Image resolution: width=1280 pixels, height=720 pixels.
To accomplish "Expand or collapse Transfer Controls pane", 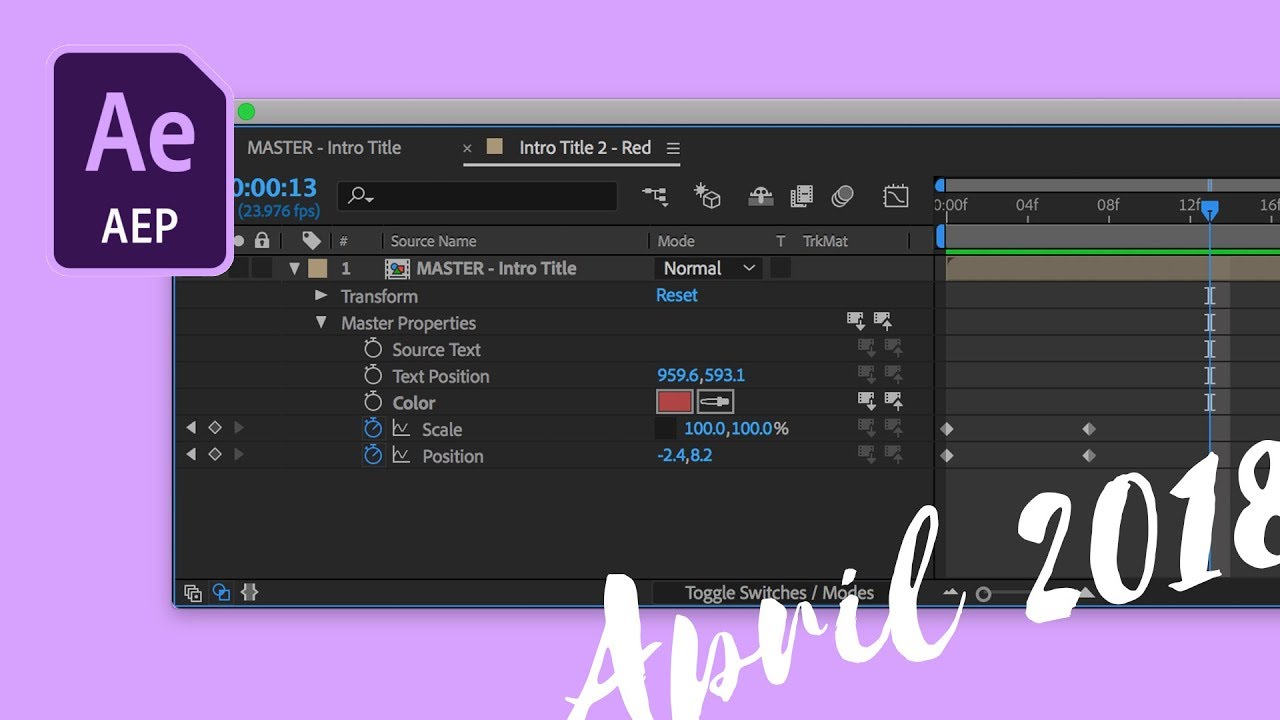I will [222, 593].
